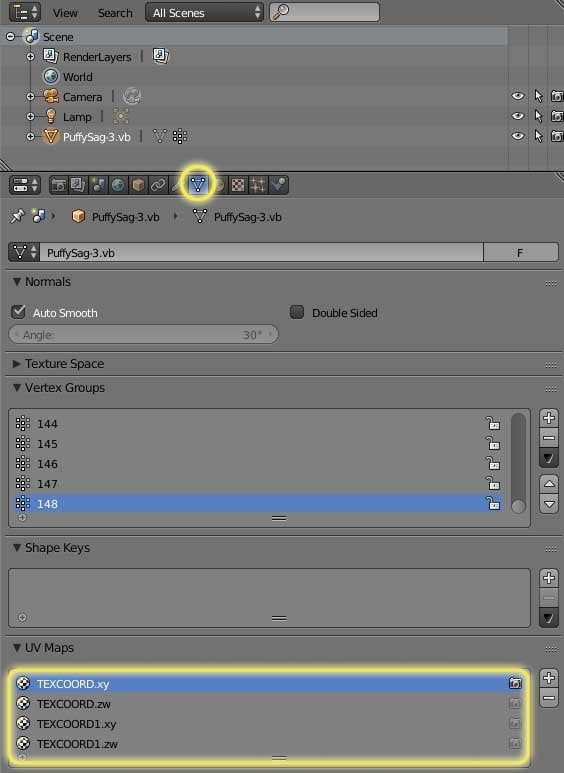Toggle selectability arrow for Camera
564x773 pixels.
(x=538, y=96)
